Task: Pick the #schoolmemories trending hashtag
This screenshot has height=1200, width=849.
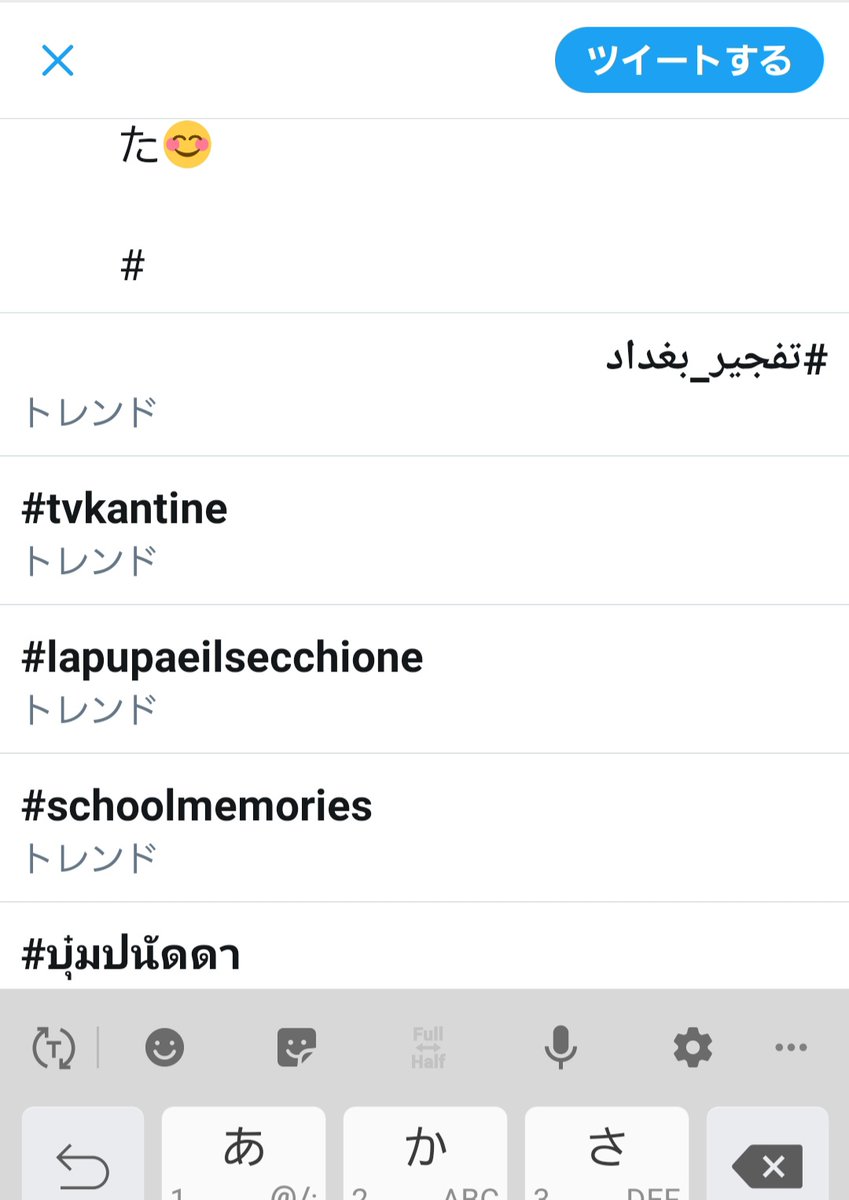Action: pos(424,828)
